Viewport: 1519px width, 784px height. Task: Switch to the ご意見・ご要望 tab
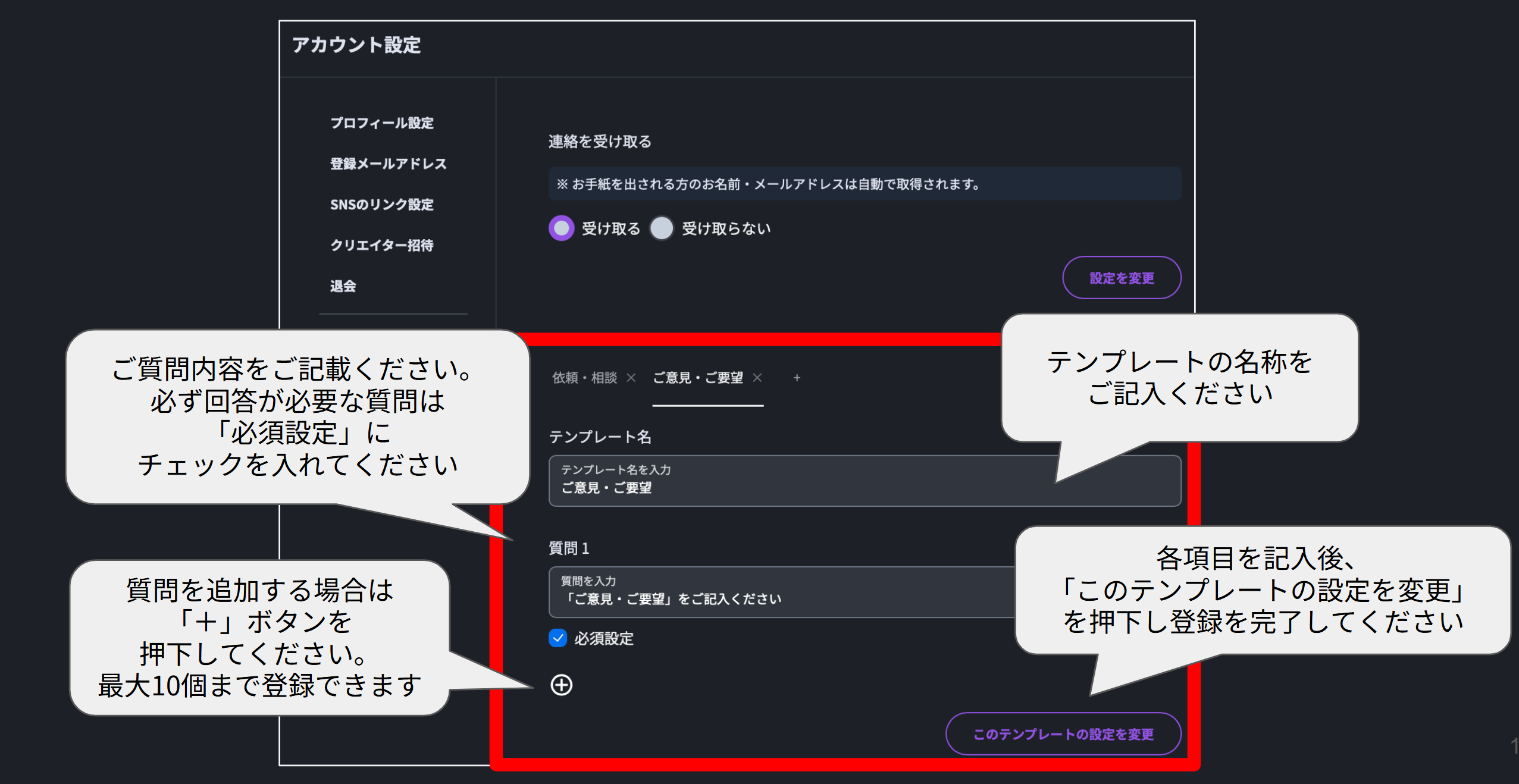click(x=697, y=378)
